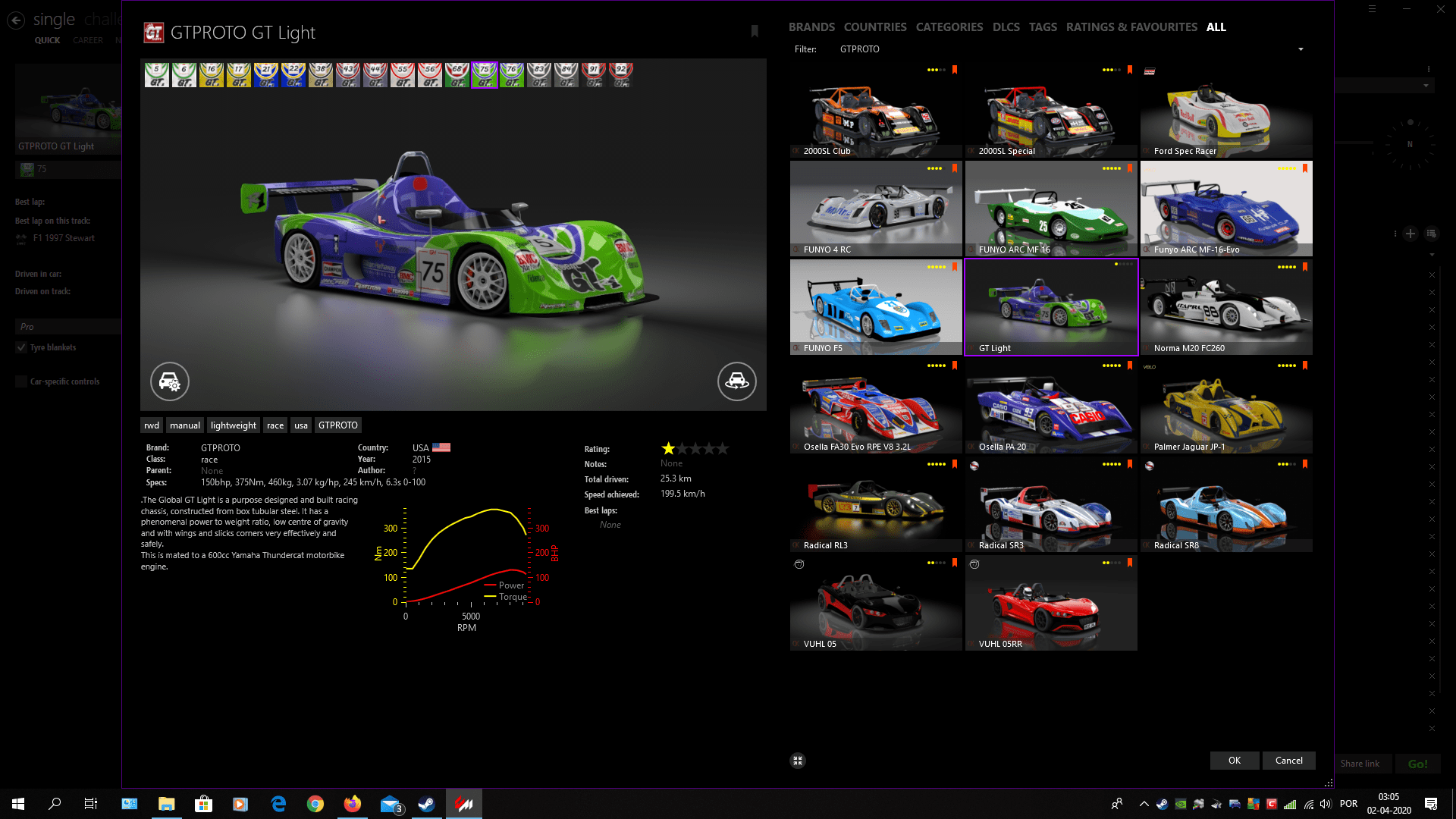
Task: Click the lightweight tag
Action: point(234,425)
